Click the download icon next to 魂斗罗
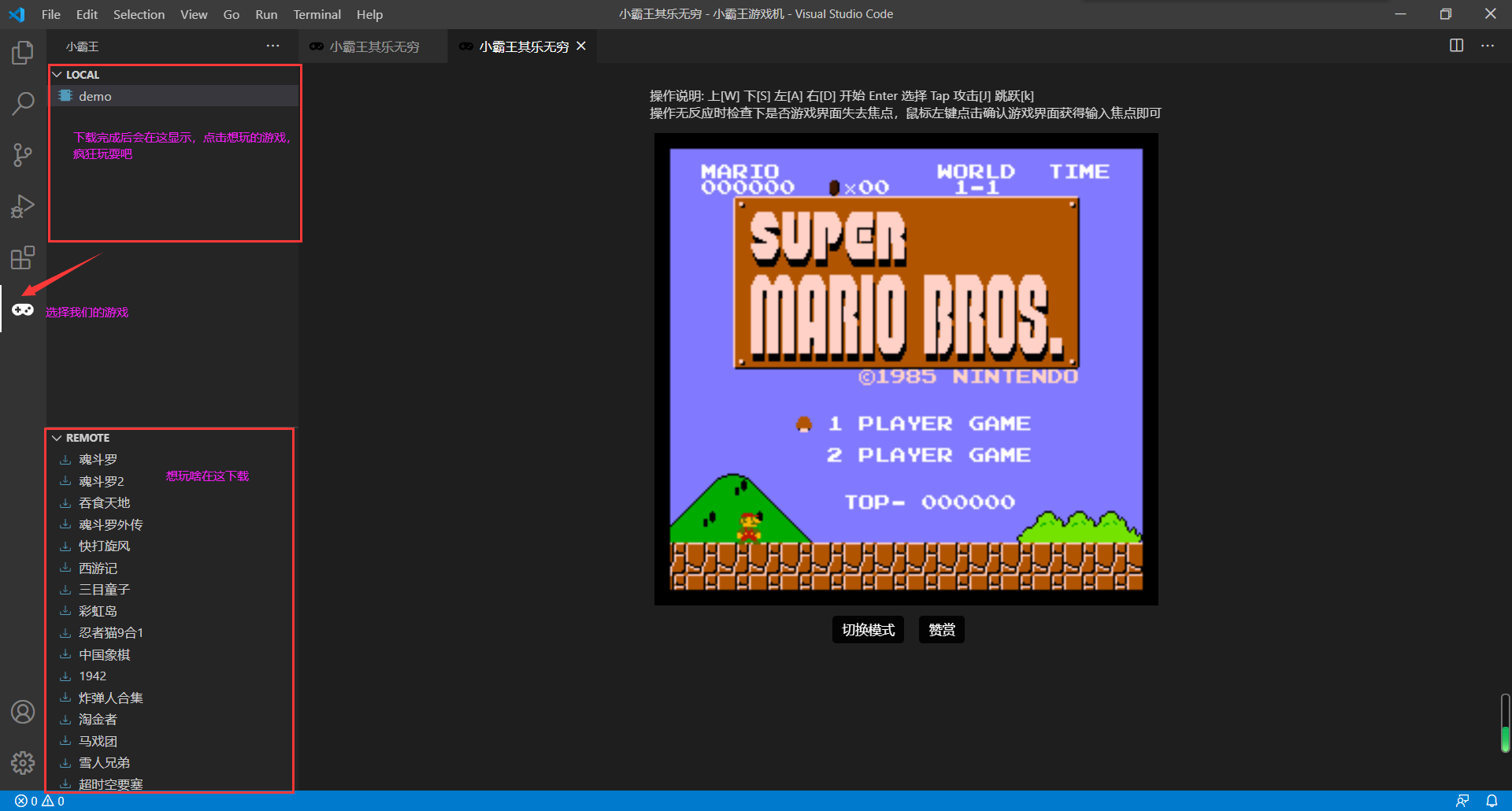This screenshot has height=811, width=1512. (65, 459)
